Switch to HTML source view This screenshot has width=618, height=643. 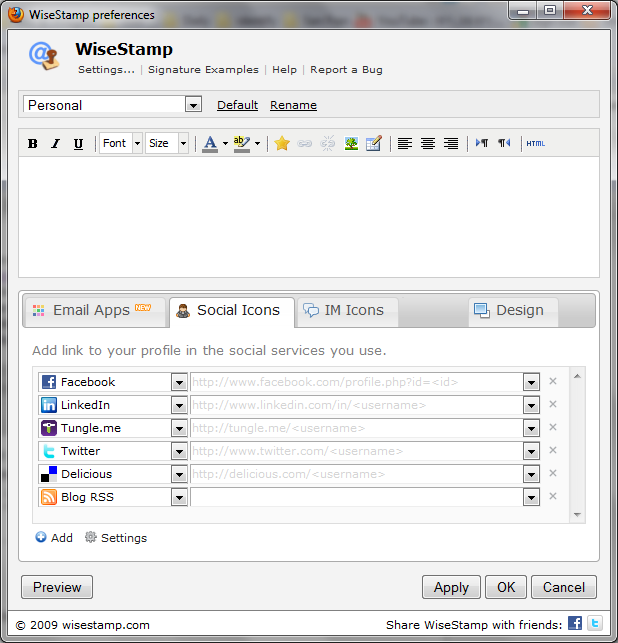pyautogui.click(x=536, y=144)
